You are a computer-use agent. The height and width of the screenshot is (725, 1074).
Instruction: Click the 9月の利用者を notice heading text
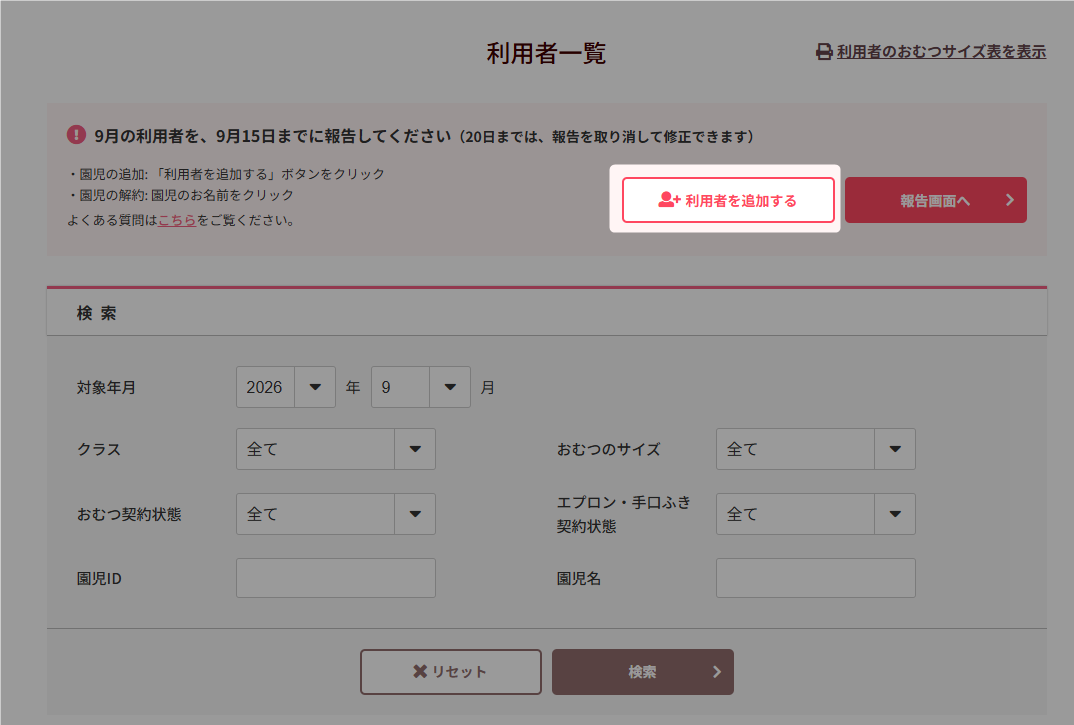point(423,136)
